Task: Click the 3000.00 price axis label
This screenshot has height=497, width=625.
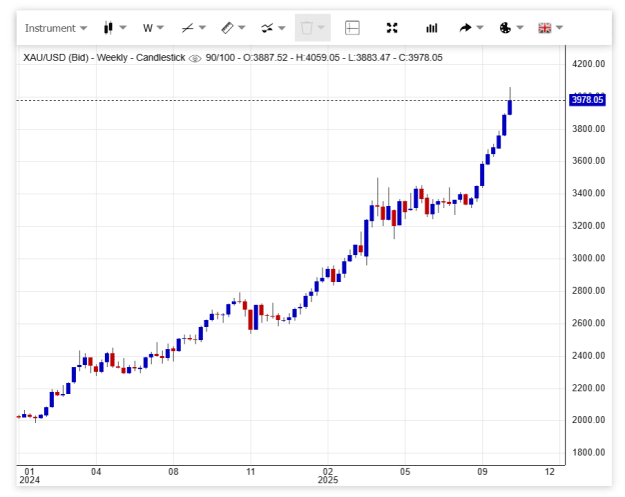Action: click(588, 258)
